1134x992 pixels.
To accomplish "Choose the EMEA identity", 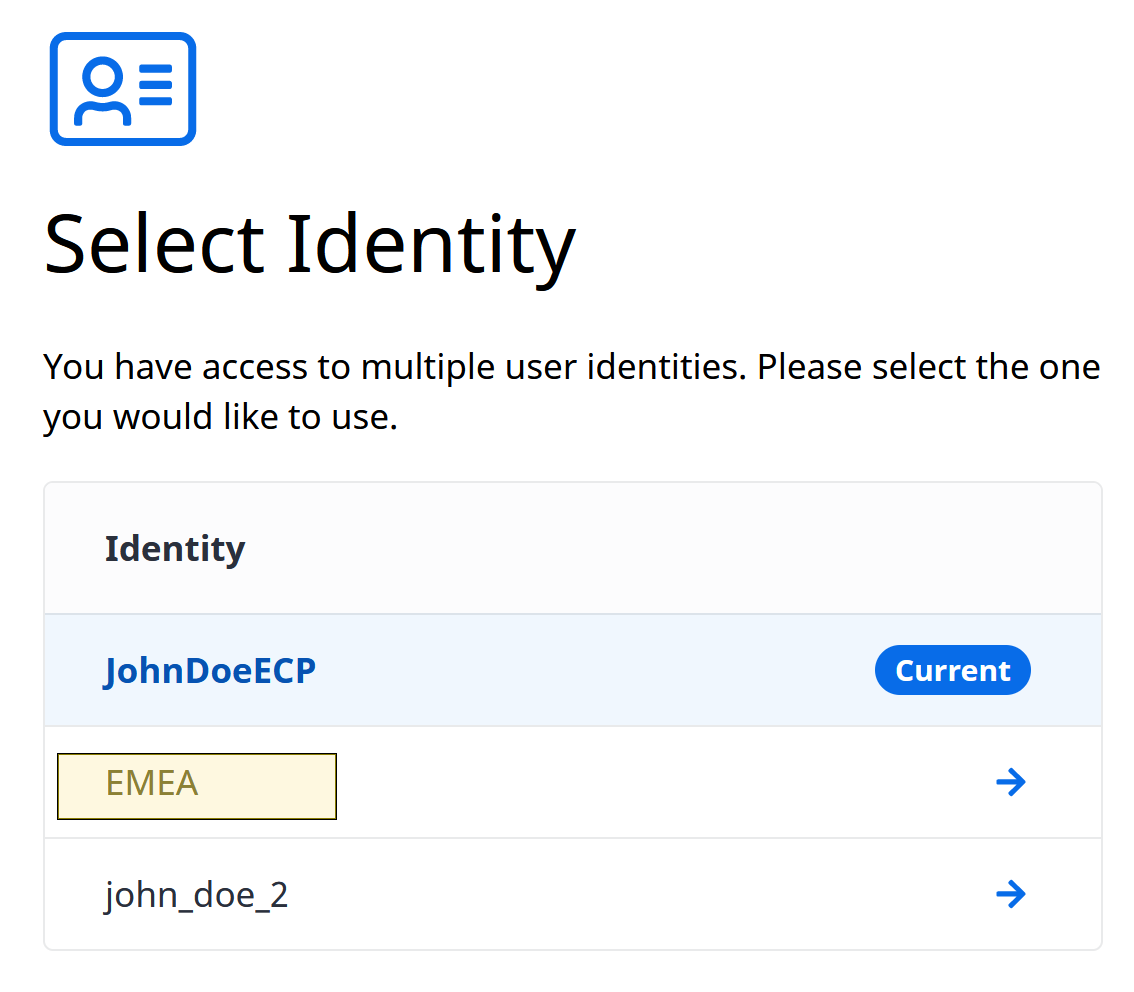I will [152, 783].
